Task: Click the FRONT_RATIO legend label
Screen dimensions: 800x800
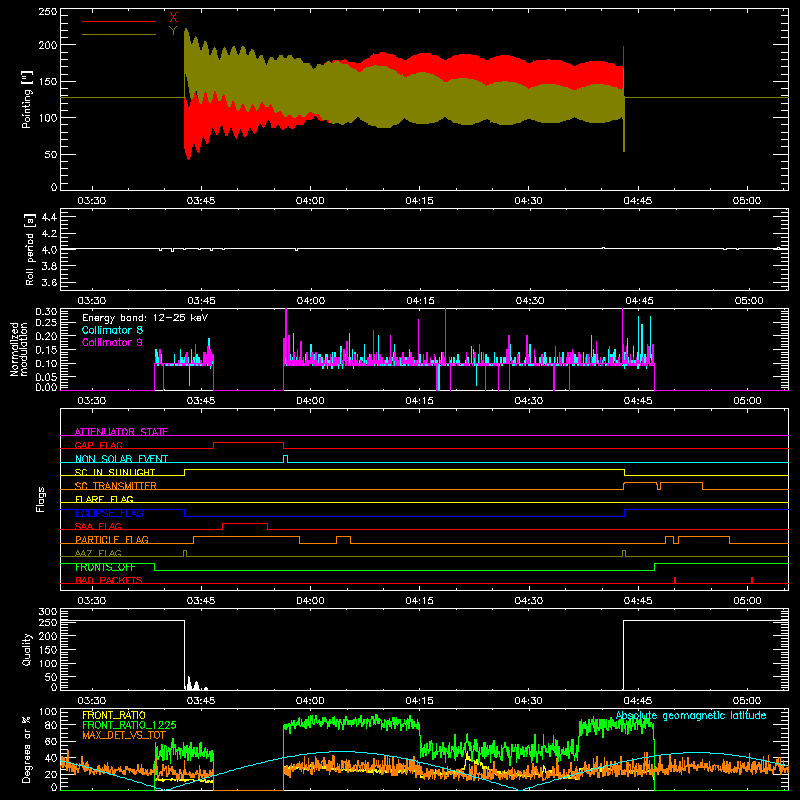Action: click(114, 715)
